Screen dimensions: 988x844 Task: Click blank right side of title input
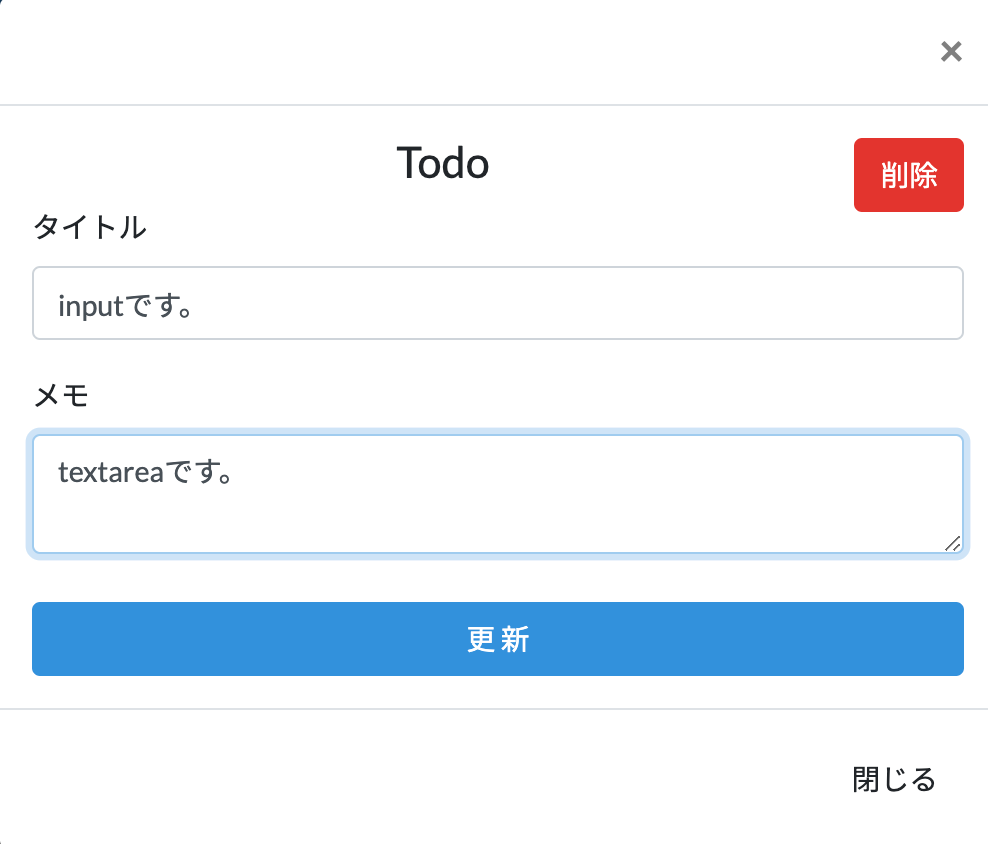(x=700, y=303)
